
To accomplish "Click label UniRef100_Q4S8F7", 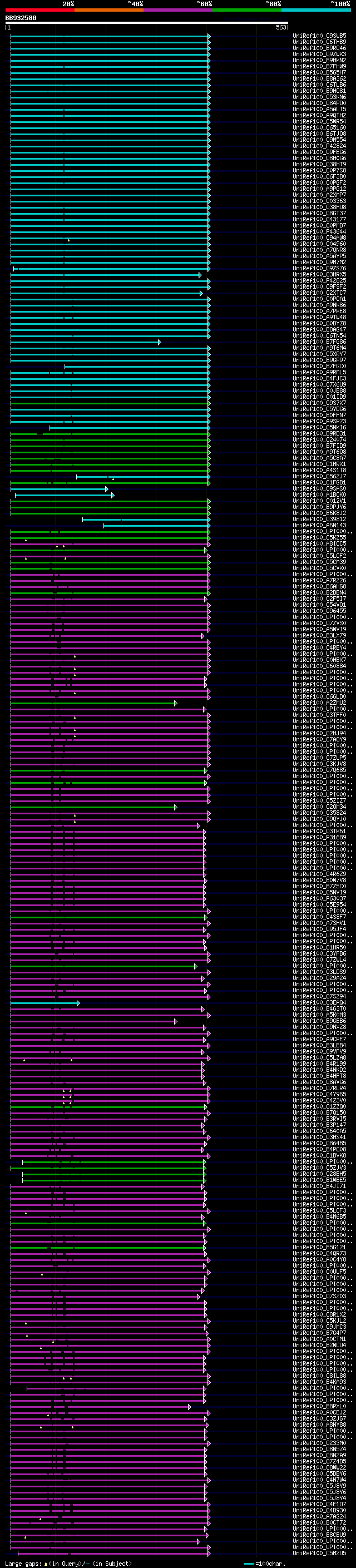I will tap(319, 917).
